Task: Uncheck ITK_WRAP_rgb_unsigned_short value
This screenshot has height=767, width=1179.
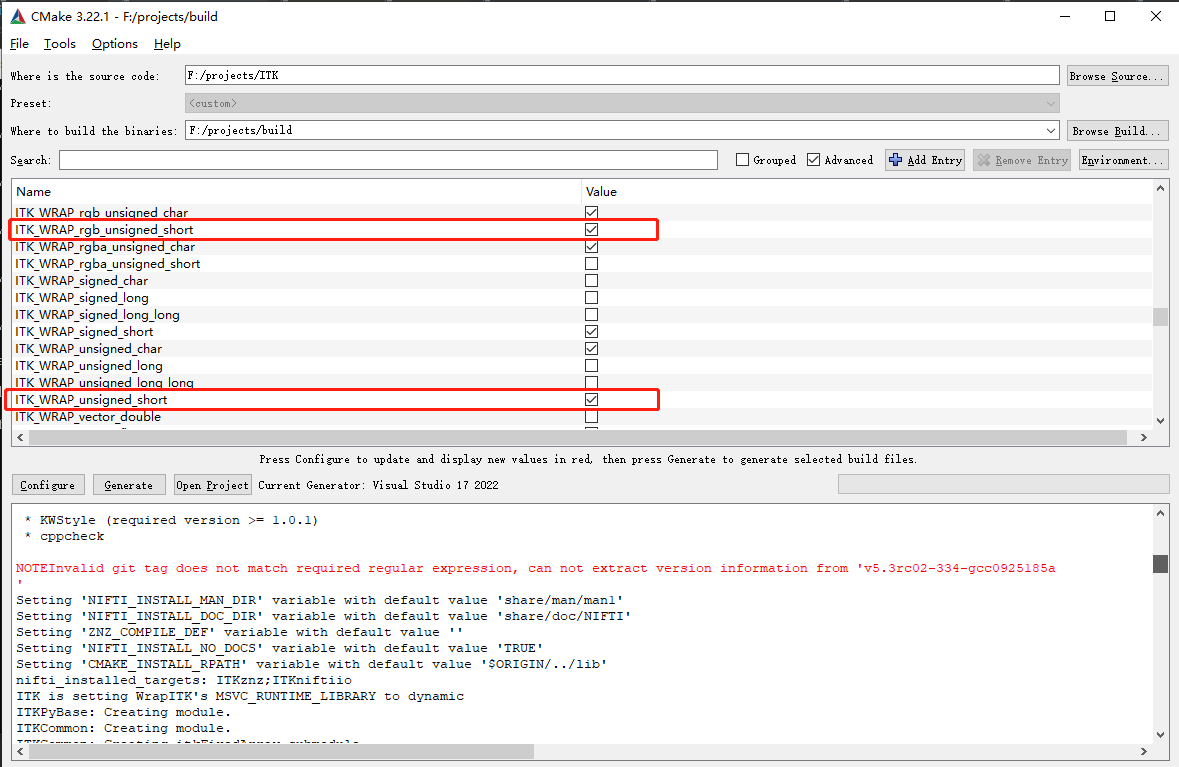Action: [x=591, y=229]
